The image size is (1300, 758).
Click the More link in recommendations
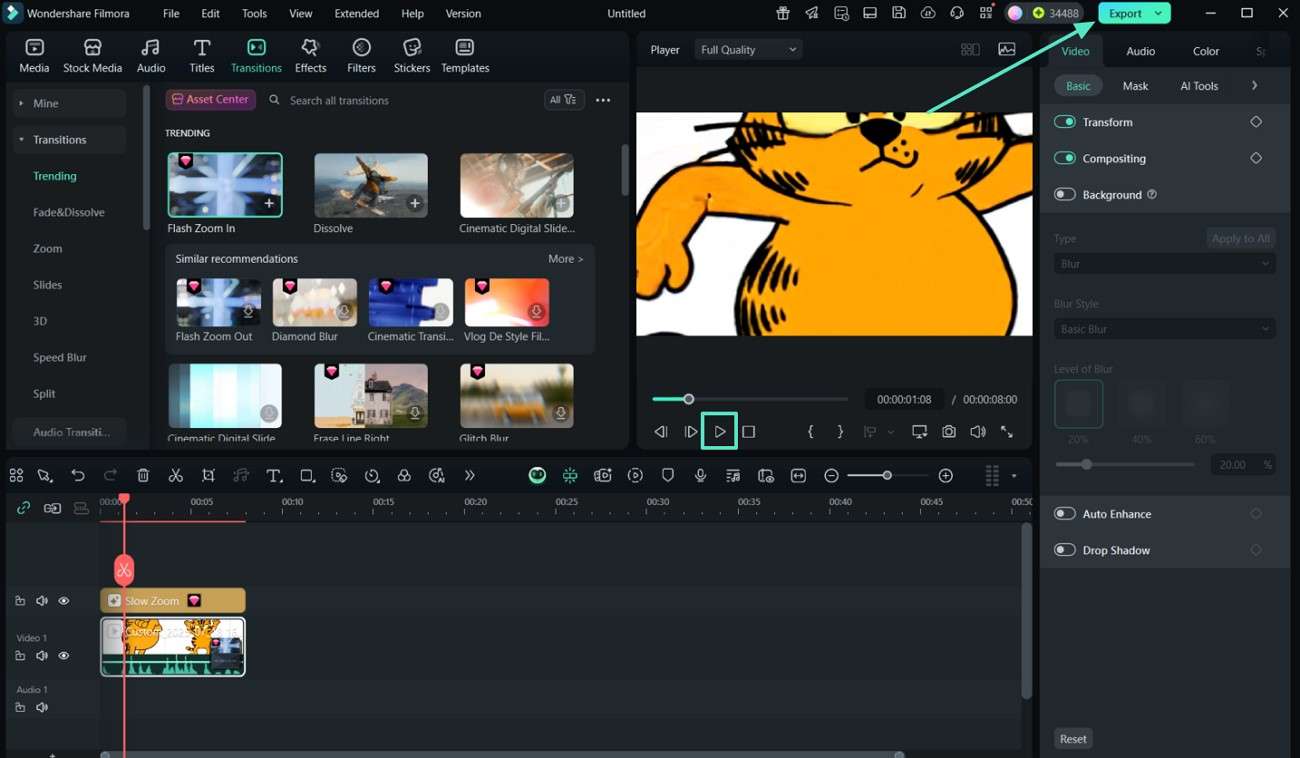[565, 259]
